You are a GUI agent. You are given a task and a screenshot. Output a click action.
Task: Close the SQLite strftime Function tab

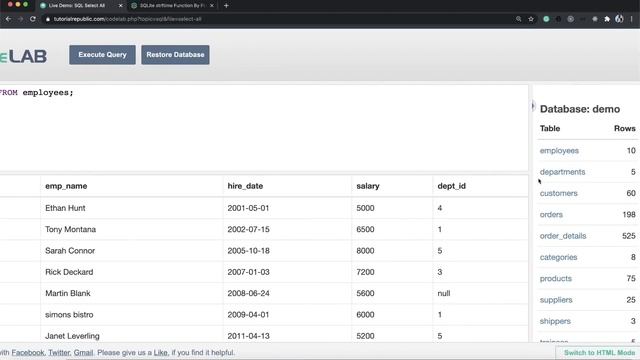pyautogui.click(x=211, y=6)
